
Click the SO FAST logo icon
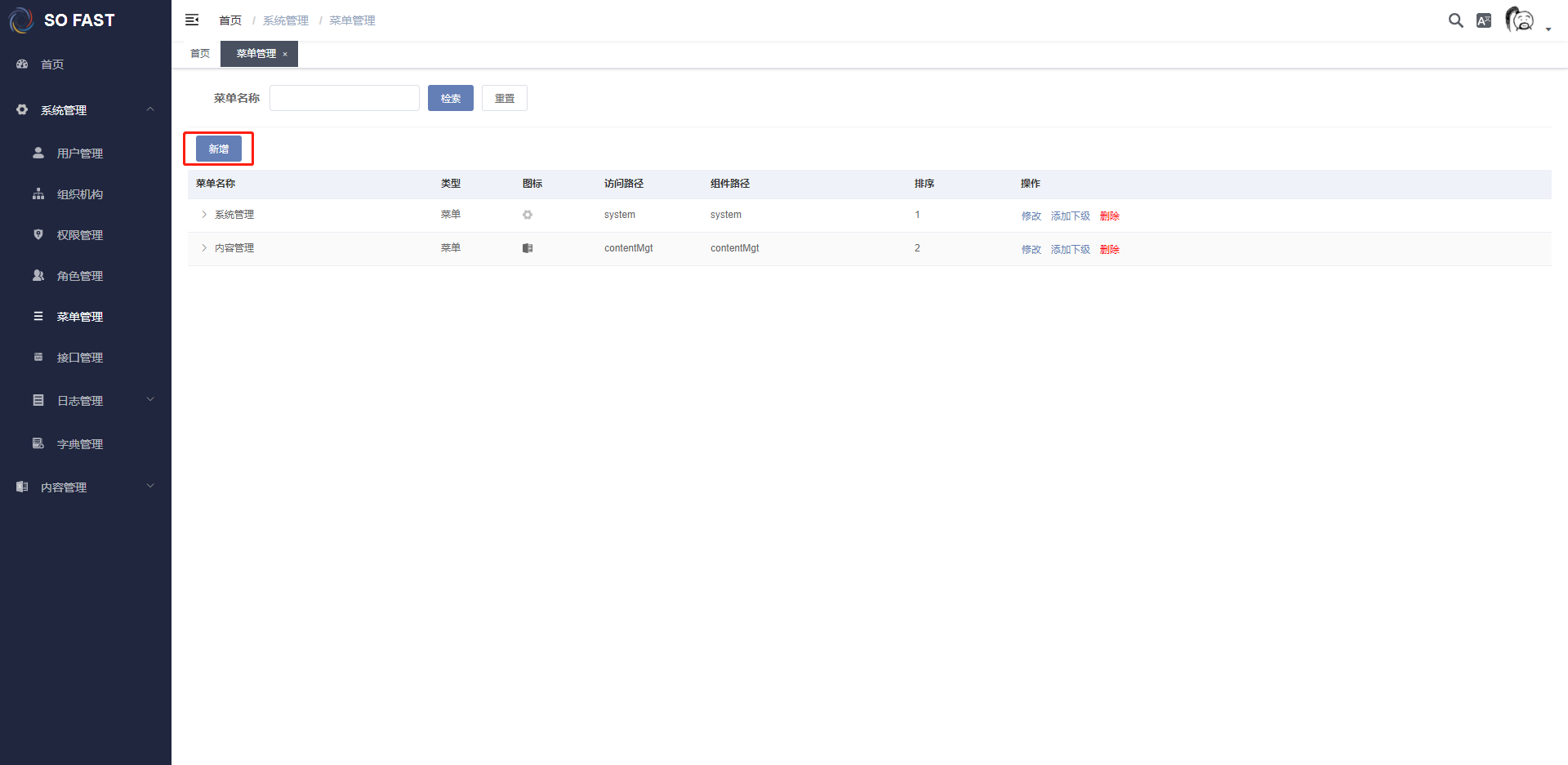pyautogui.click(x=21, y=20)
